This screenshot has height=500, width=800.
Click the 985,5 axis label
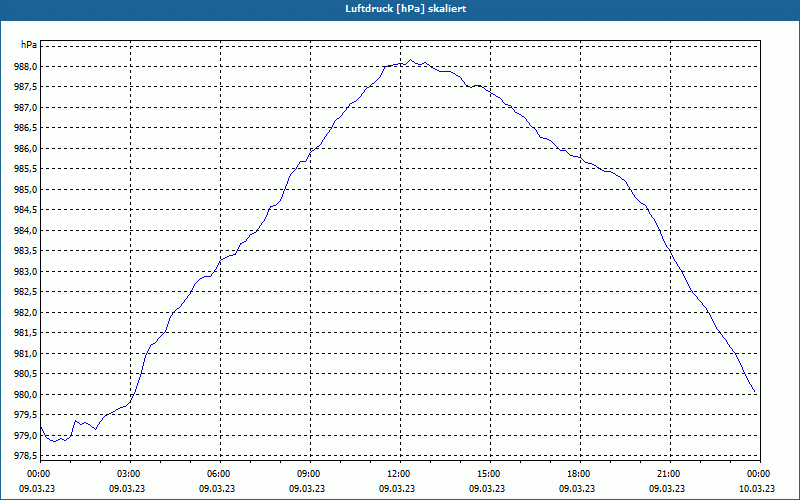(26, 169)
